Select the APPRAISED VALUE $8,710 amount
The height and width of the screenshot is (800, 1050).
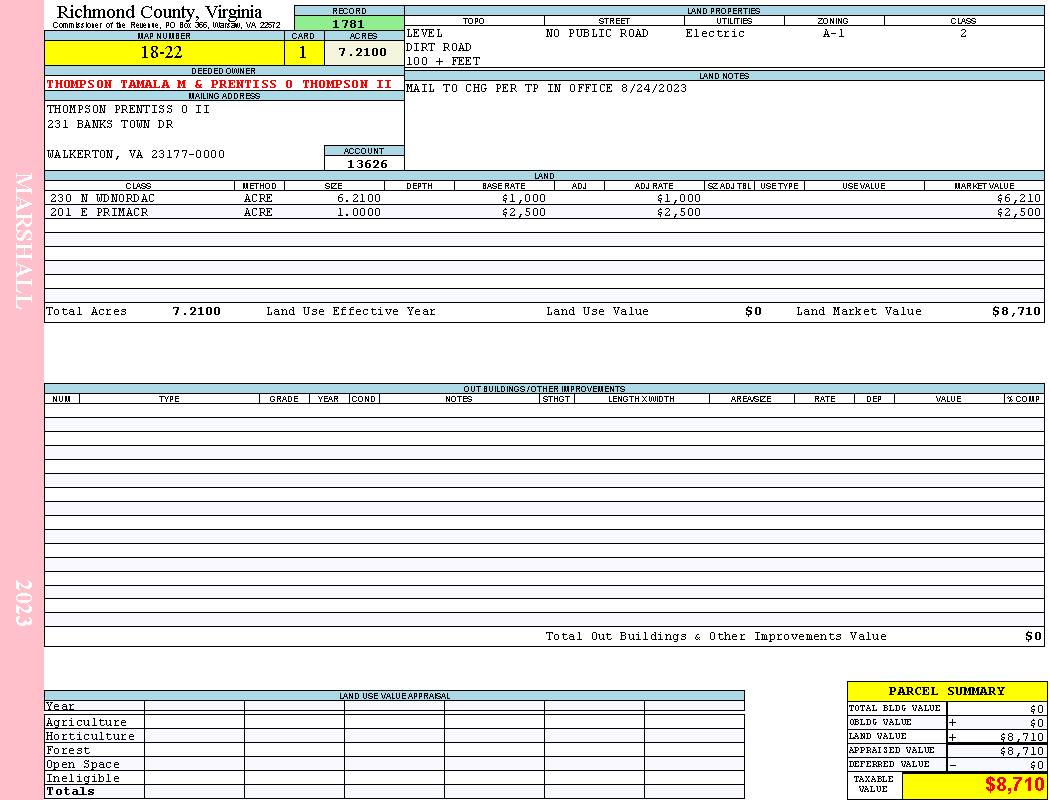[1022, 751]
